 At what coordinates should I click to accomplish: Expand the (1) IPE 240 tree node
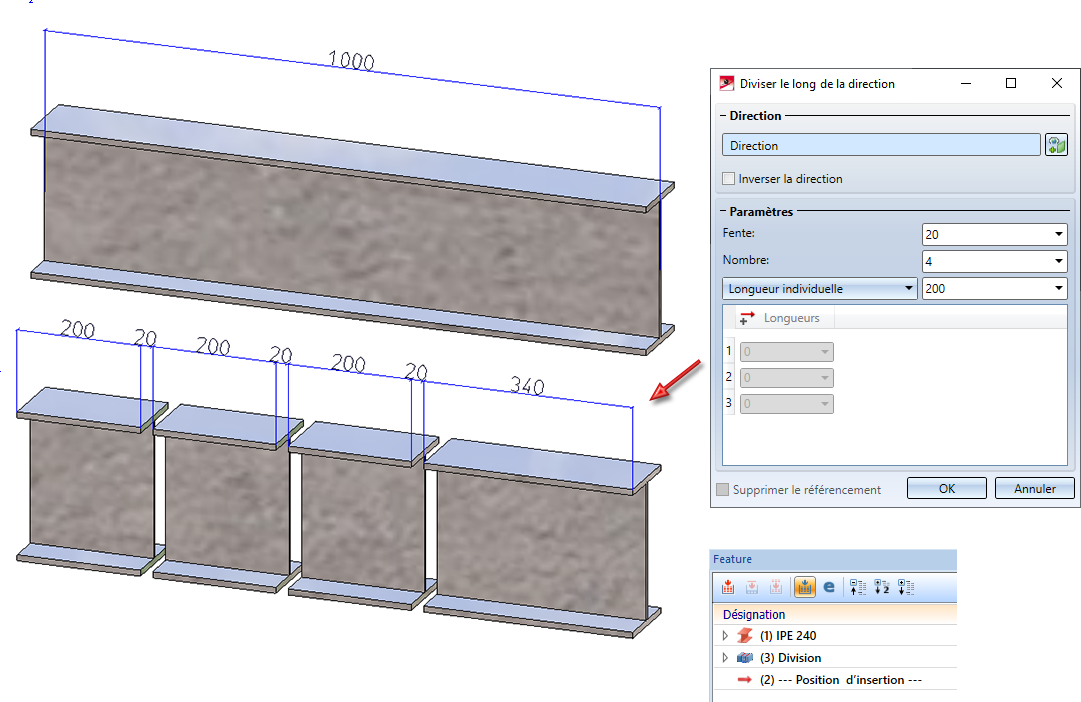coord(725,635)
